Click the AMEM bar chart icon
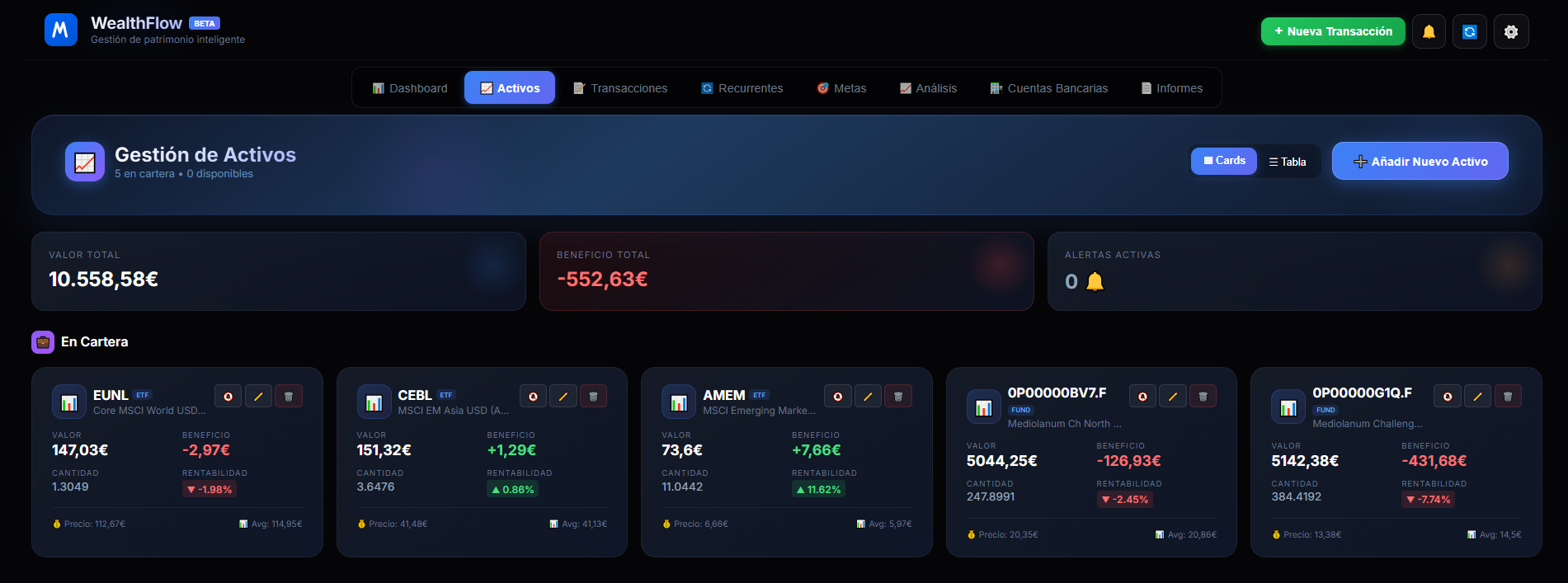 pos(679,402)
